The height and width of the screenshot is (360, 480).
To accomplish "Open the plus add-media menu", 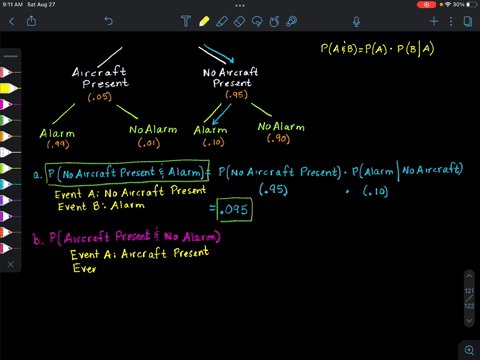I will pos(434,22).
